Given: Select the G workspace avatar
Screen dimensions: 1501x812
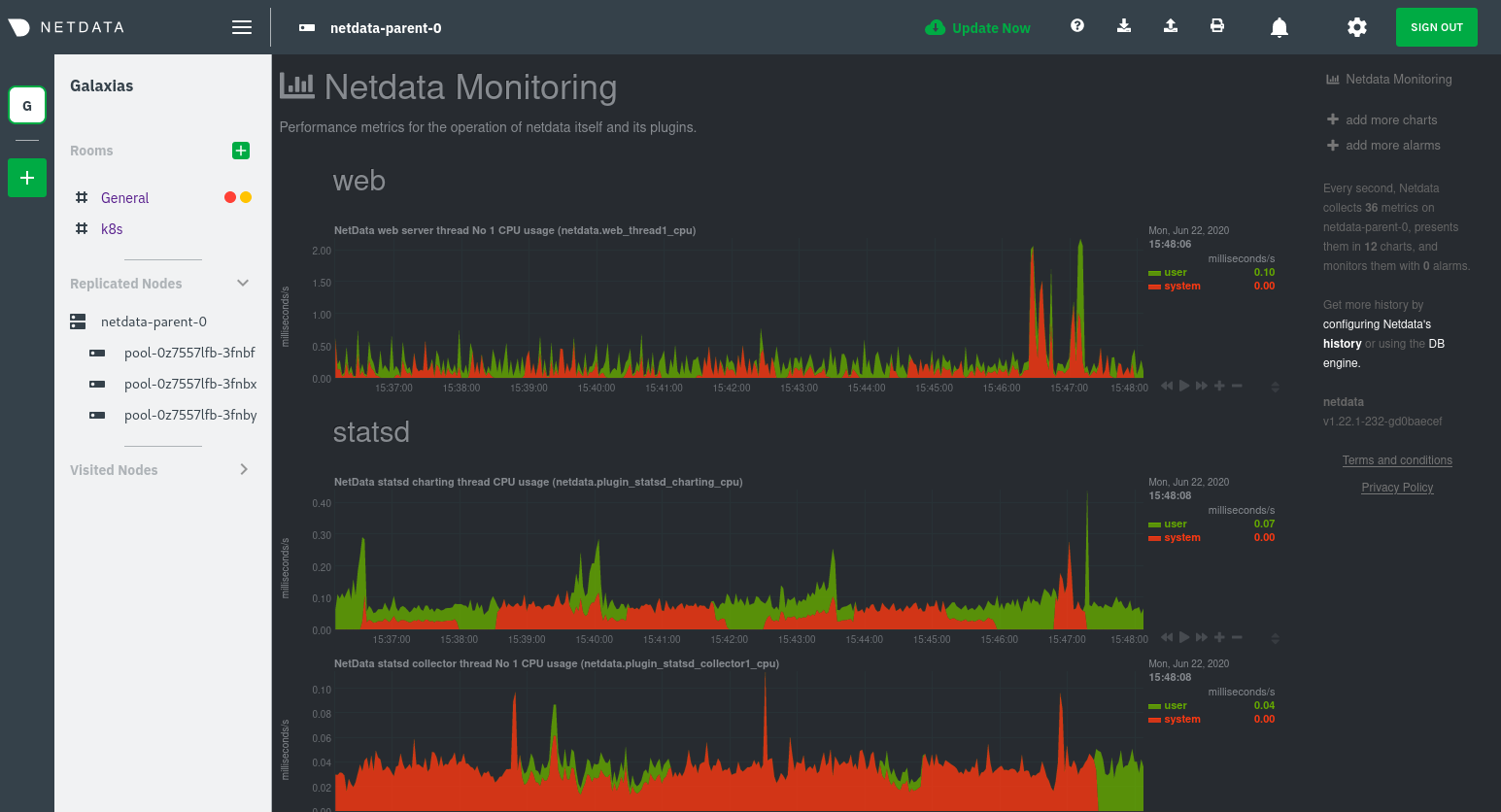Looking at the screenshot, I should click(27, 105).
